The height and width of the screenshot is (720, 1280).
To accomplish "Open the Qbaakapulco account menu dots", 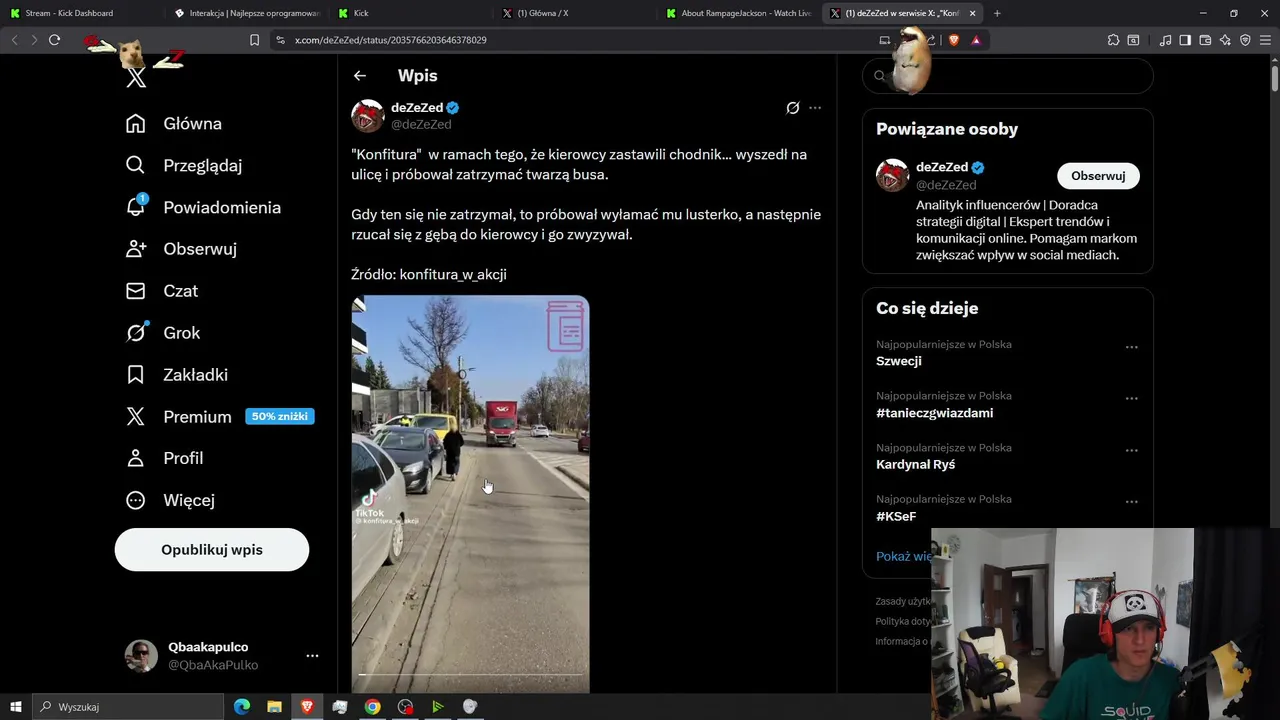I will pyautogui.click(x=312, y=656).
